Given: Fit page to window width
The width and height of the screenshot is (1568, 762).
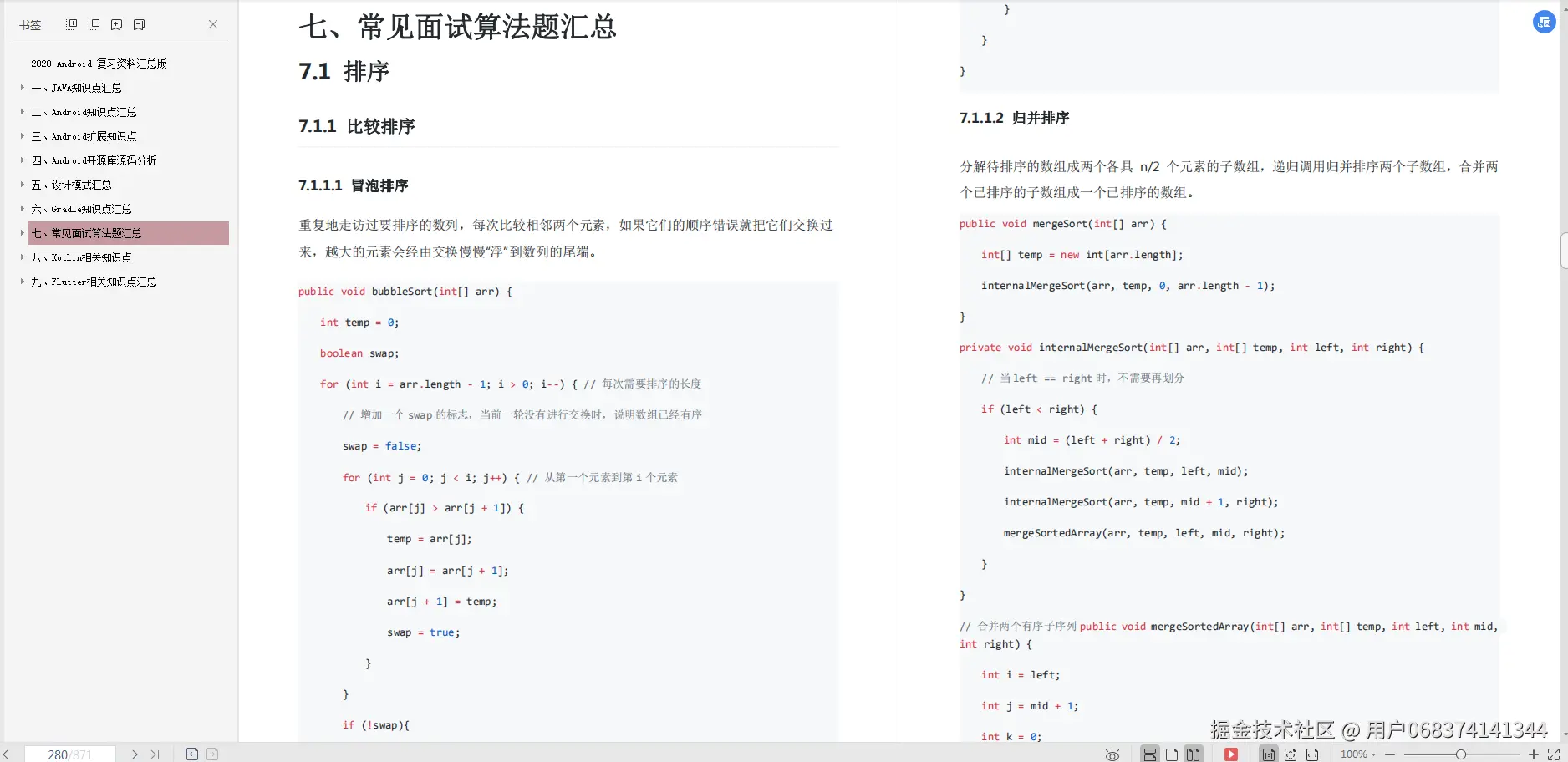Looking at the screenshot, I should click(1312, 754).
